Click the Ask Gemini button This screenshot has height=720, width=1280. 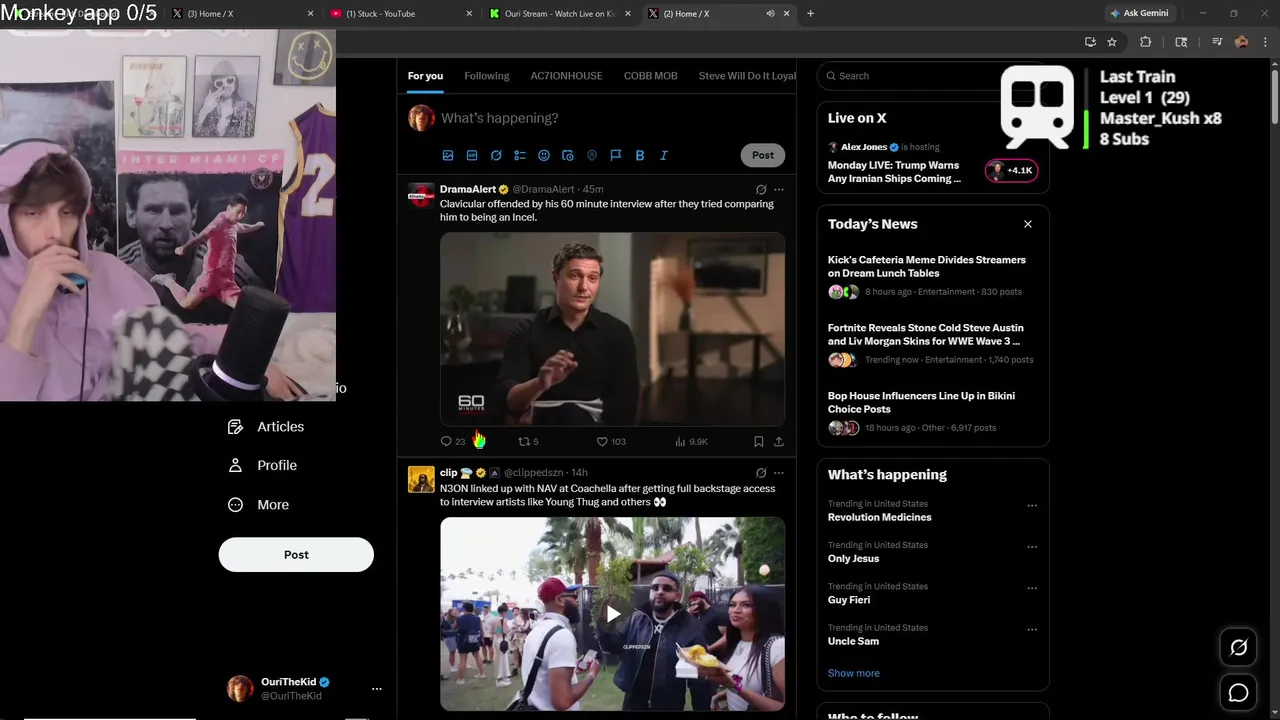tap(1139, 14)
